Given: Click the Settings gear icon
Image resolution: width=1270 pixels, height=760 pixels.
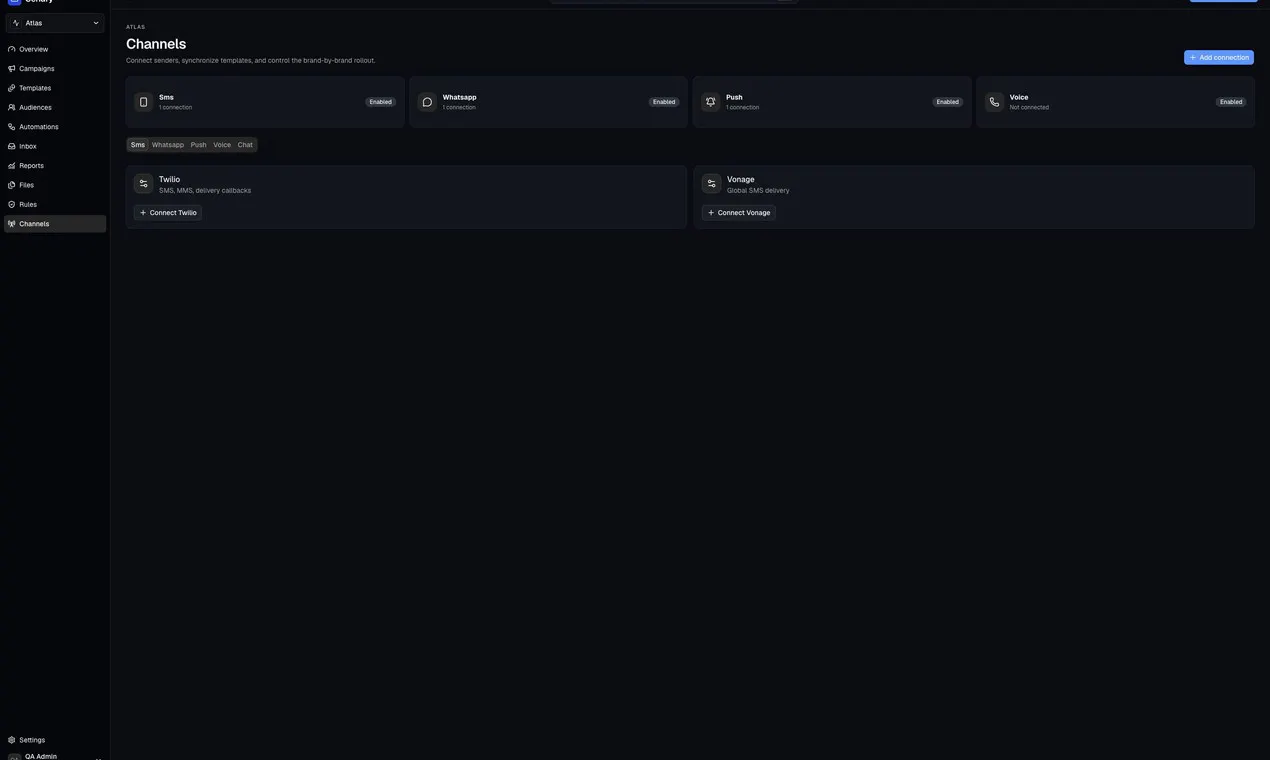Looking at the screenshot, I should 12,740.
